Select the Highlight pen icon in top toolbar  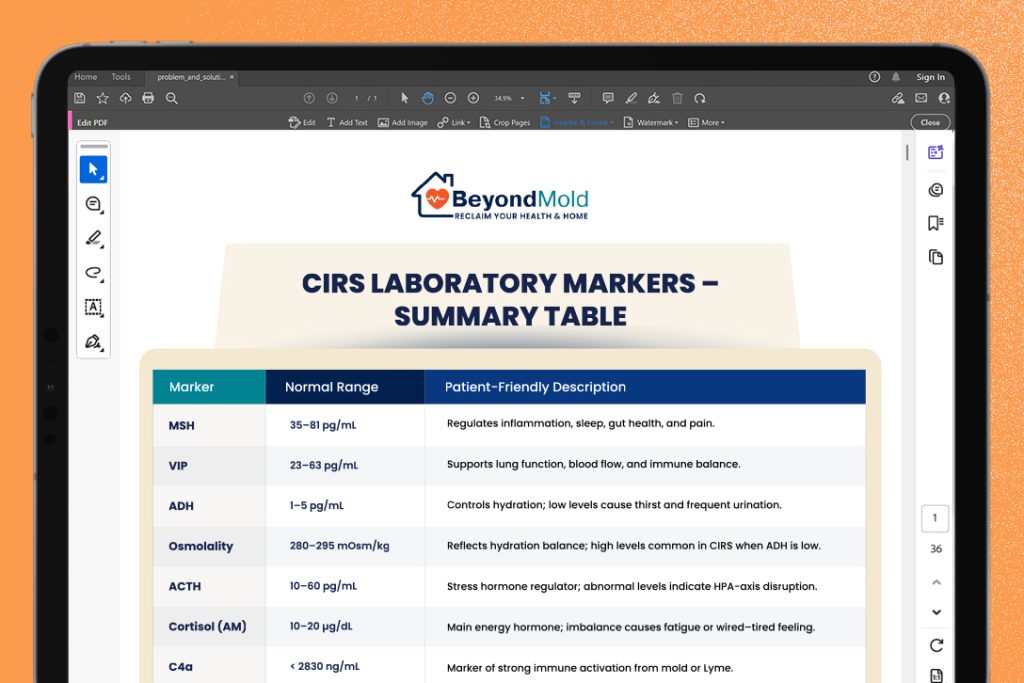coord(631,98)
